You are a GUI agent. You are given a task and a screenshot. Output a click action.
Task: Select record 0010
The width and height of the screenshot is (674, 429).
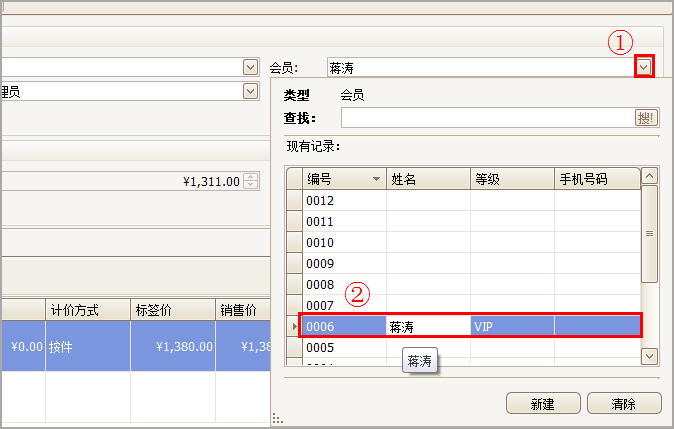[x=472, y=242]
